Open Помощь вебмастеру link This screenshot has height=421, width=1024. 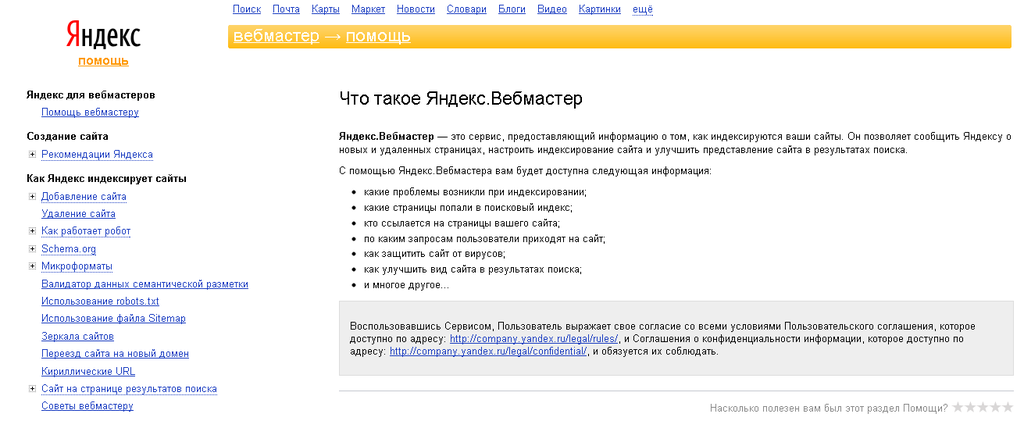[90, 112]
